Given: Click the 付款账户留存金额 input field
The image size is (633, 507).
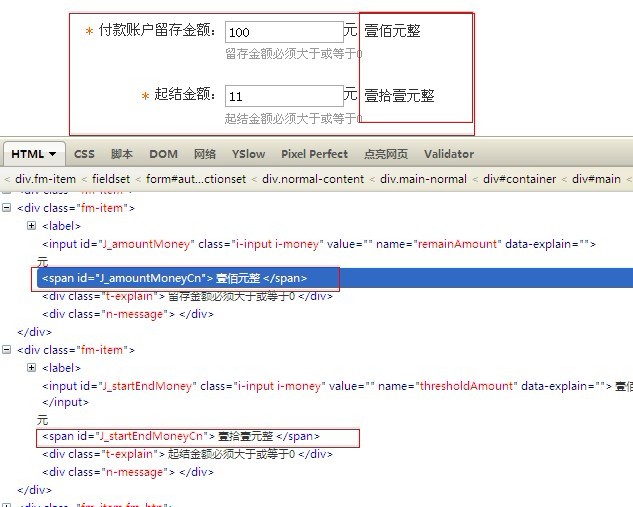Looking at the screenshot, I should coord(284,32).
